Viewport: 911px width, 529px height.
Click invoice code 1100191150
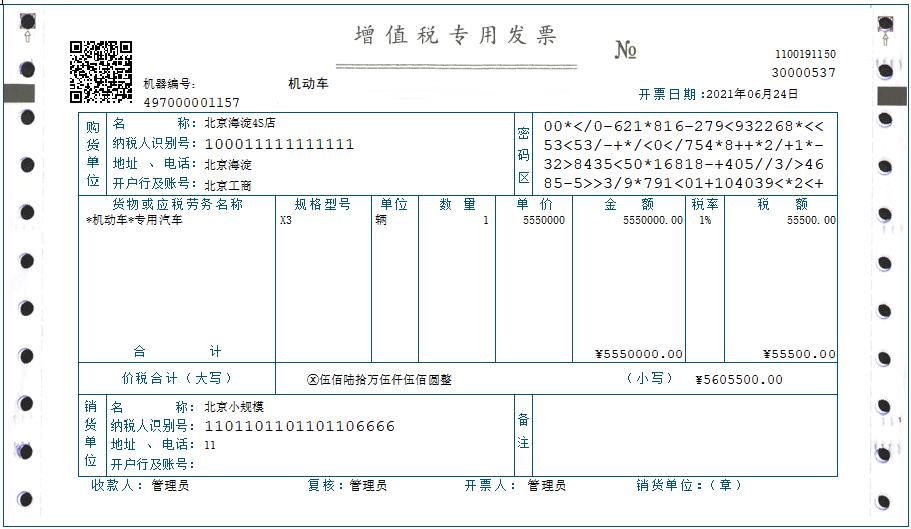(x=805, y=54)
